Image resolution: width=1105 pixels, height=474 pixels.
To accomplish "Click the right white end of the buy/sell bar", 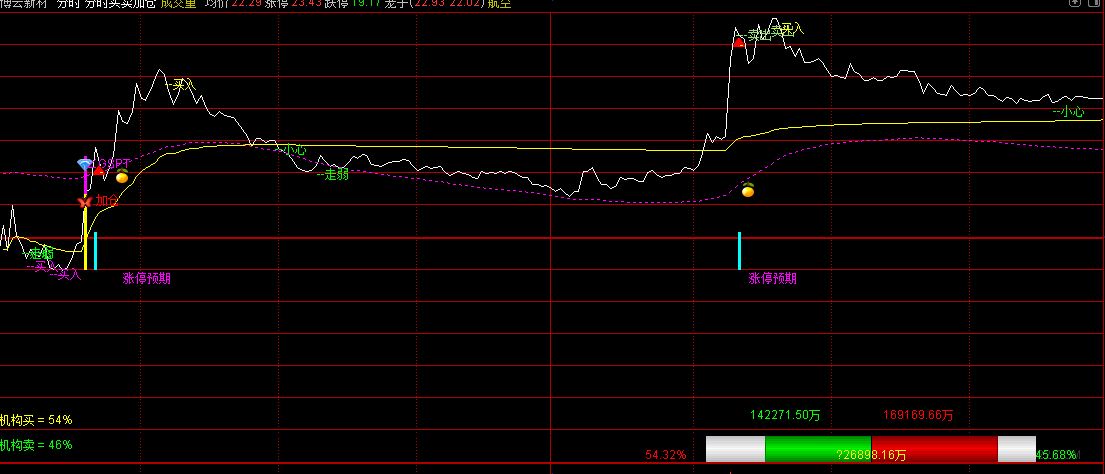I will coord(1017,449).
